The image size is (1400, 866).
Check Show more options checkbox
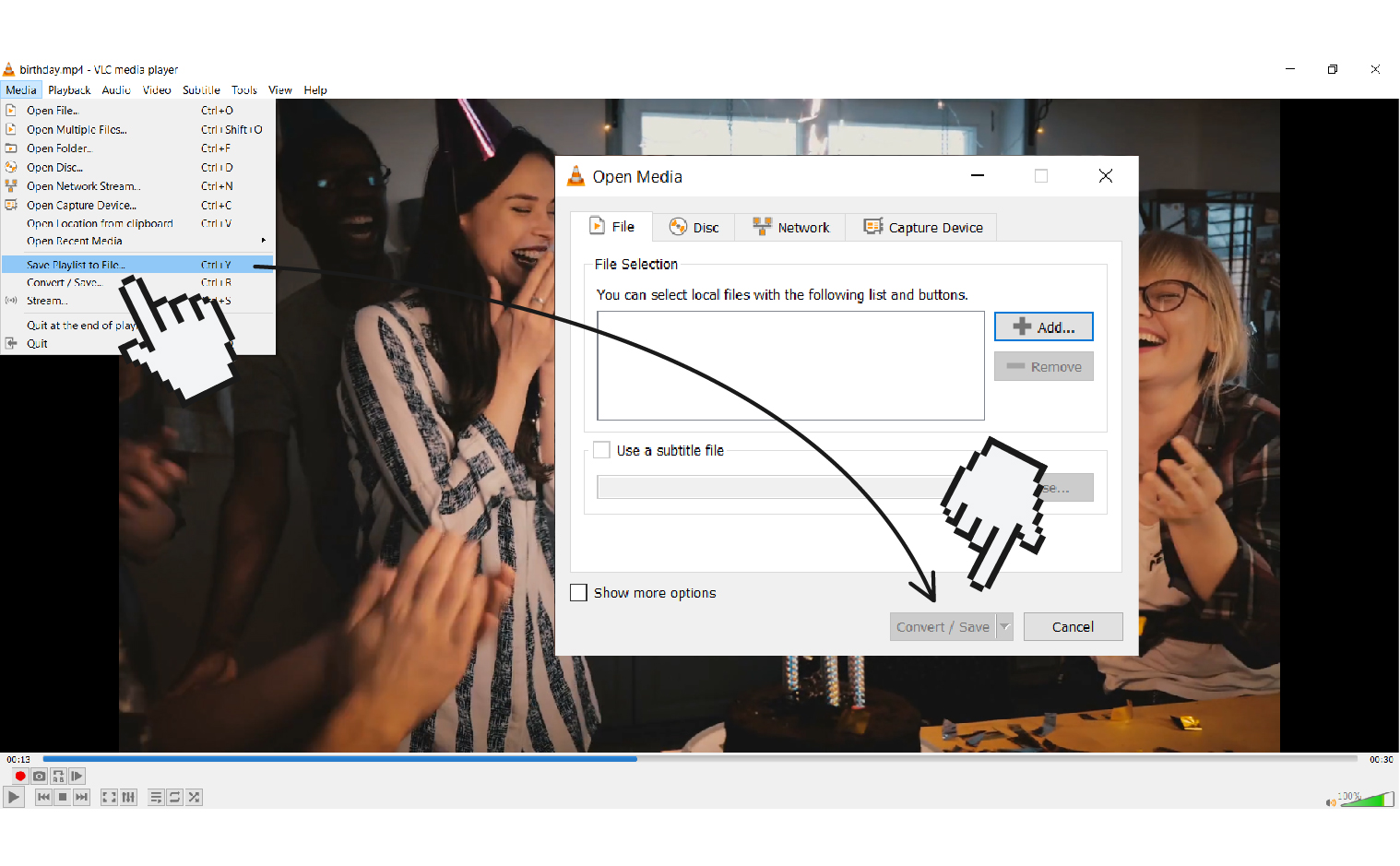(579, 593)
